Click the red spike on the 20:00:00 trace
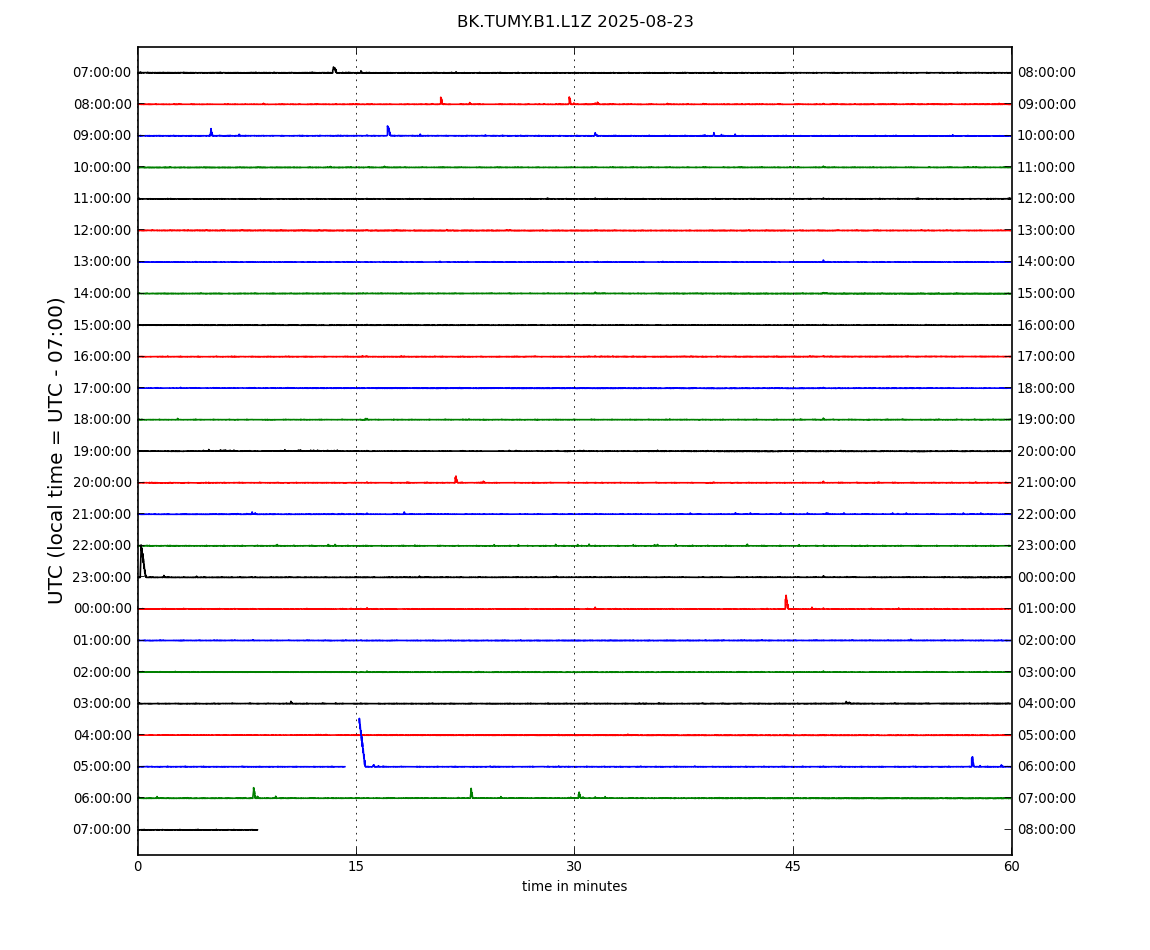Image resolution: width=1150 pixels, height=950 pixels. coord(455,479)
